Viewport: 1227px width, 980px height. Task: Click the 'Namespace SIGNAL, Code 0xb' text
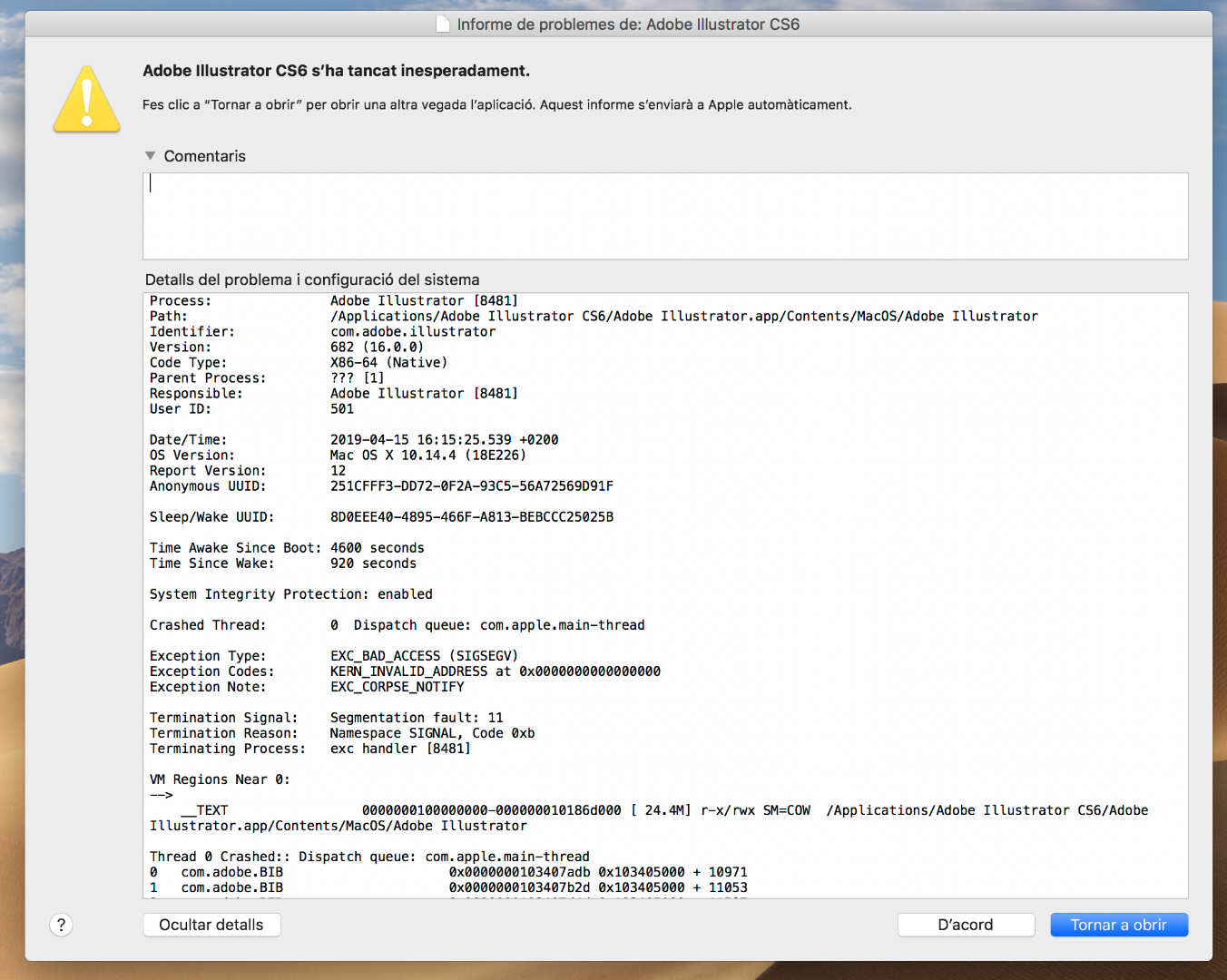click(x=433, y=733)
